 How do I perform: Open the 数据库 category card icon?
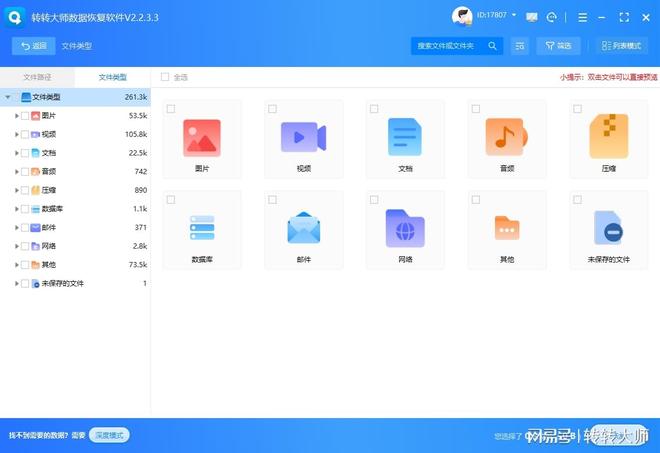pyautogui.click(x=202, y=228)
